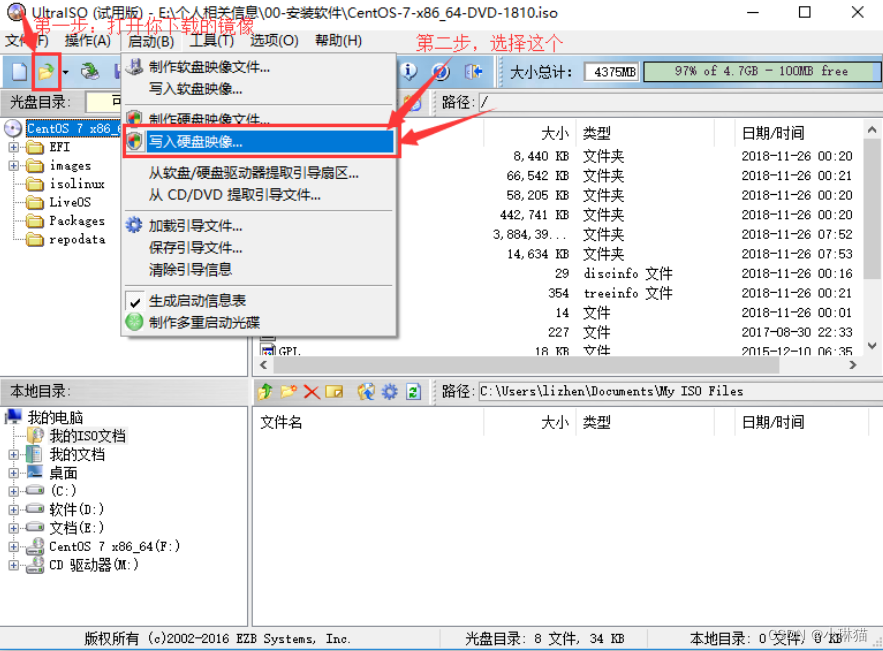This screenshot has width=883, height=651.
Task: Click the local rename folder icon
Action: tap(334, 391)
